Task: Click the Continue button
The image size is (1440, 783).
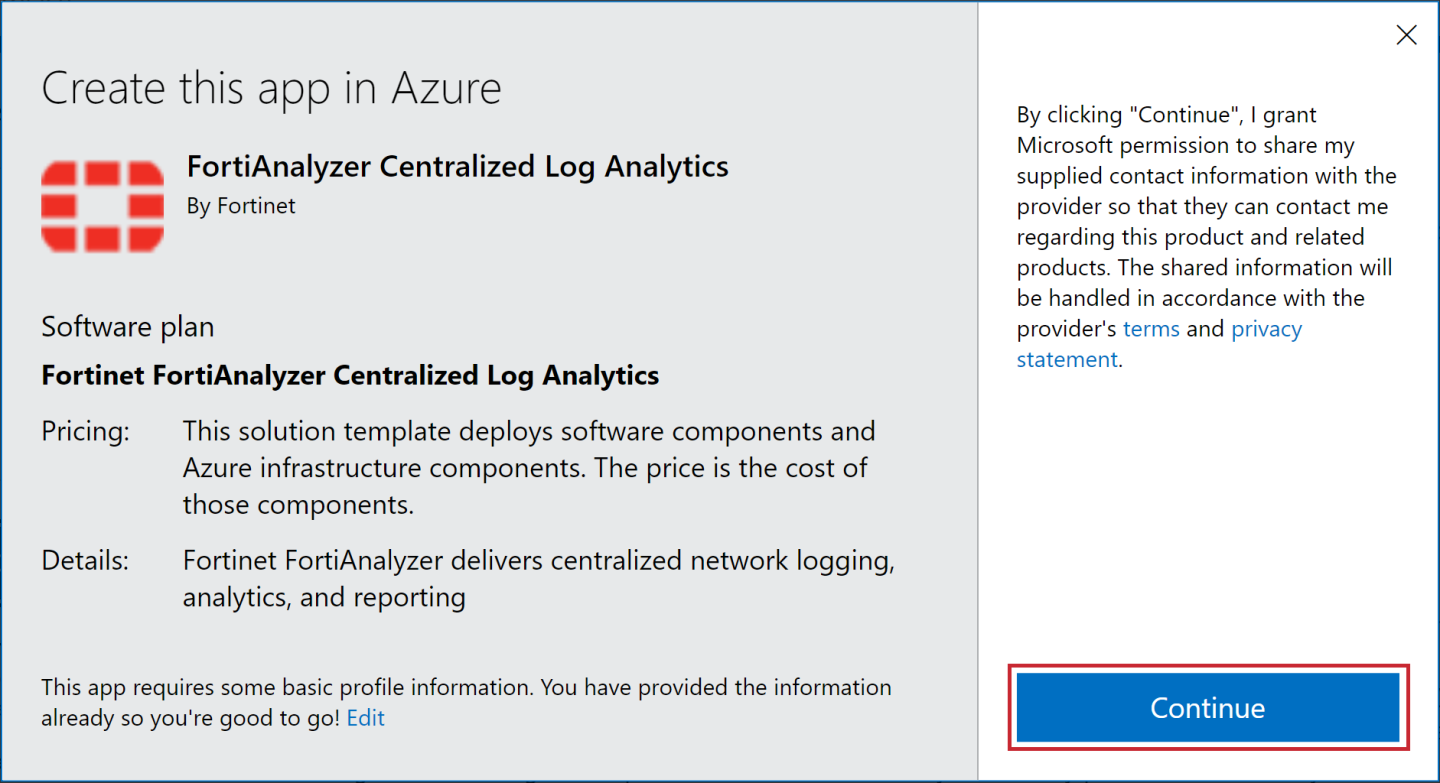Action: tap(1207, 708)
